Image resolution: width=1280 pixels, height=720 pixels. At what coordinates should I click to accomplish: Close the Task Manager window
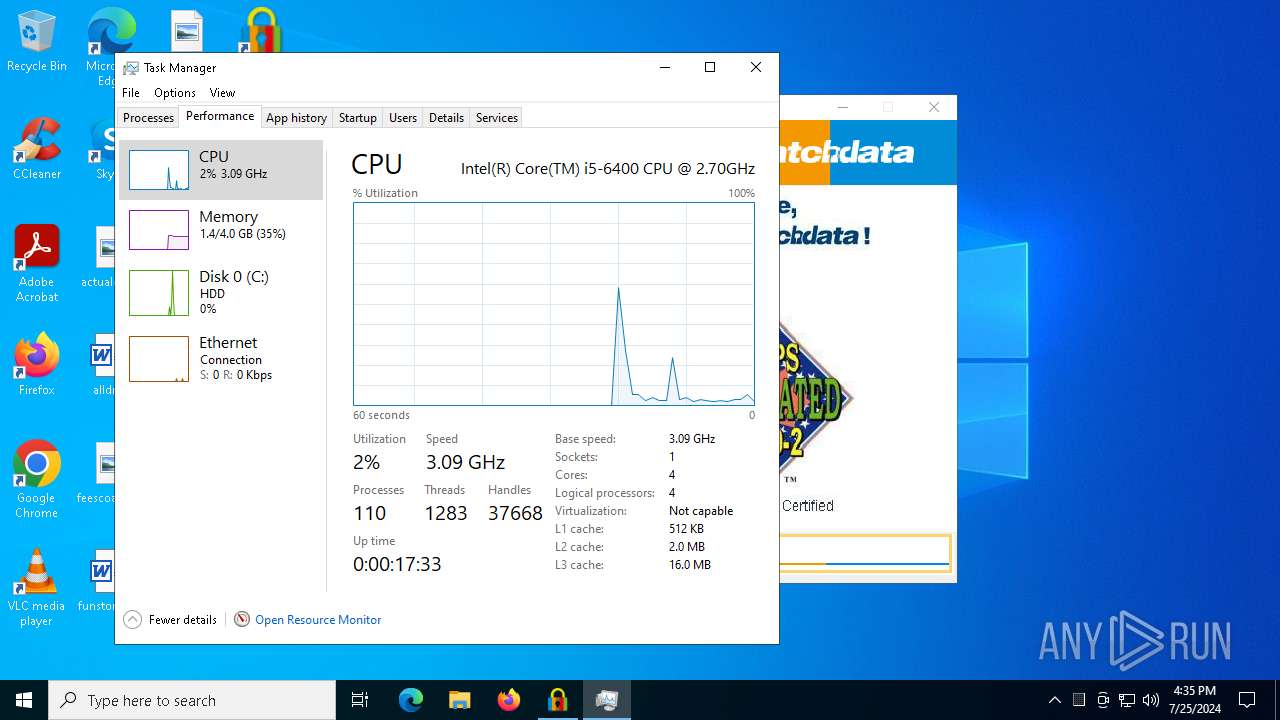click(756, 67)
